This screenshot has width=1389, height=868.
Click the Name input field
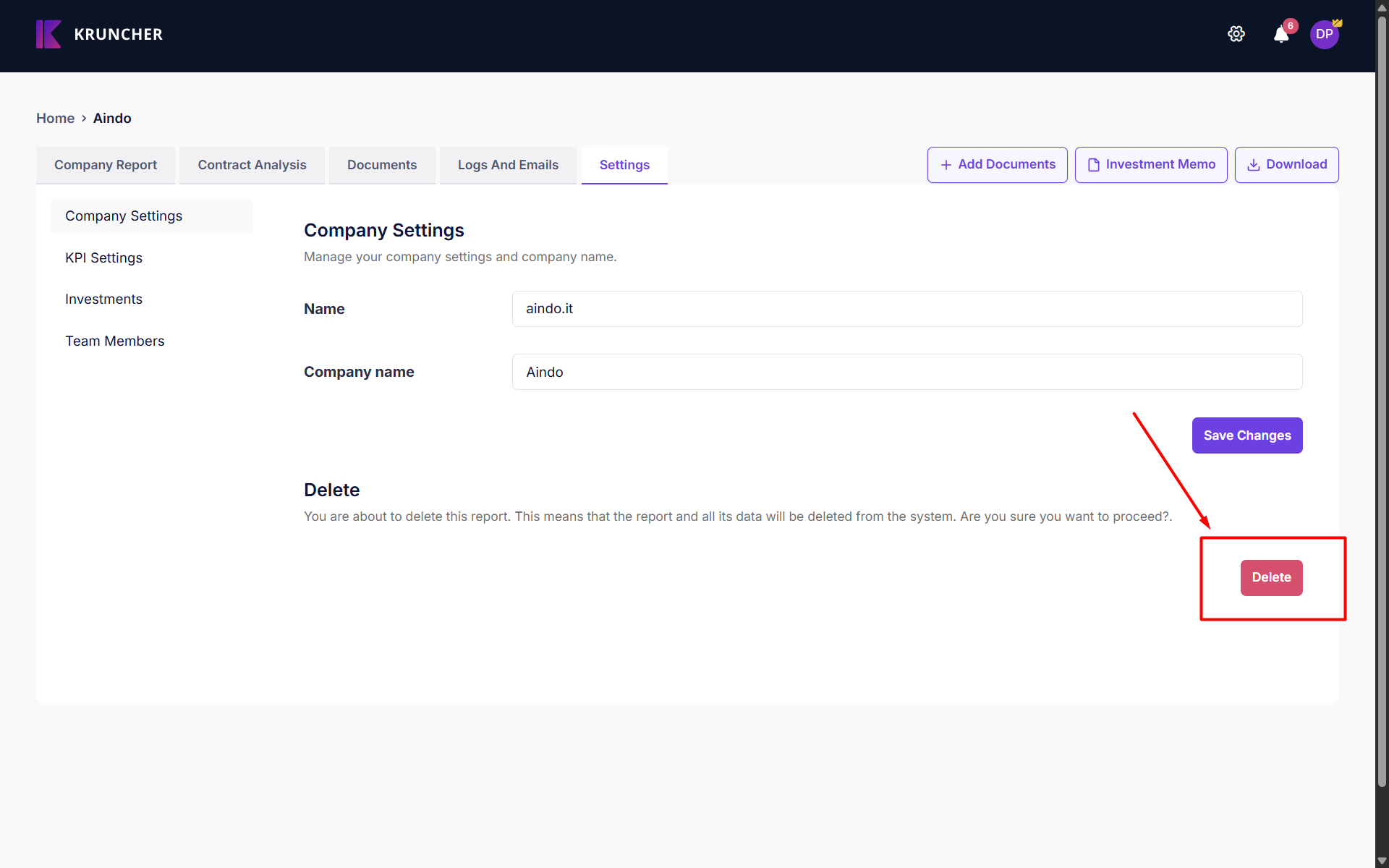907,309
